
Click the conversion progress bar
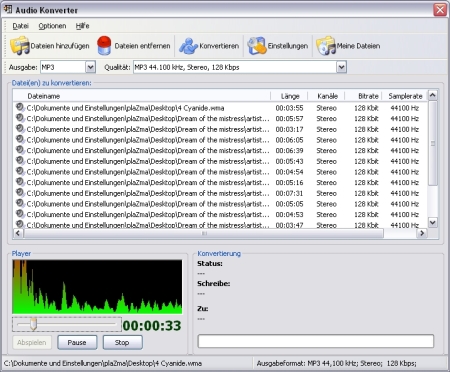pyautogui.click(x=316, y=341)
